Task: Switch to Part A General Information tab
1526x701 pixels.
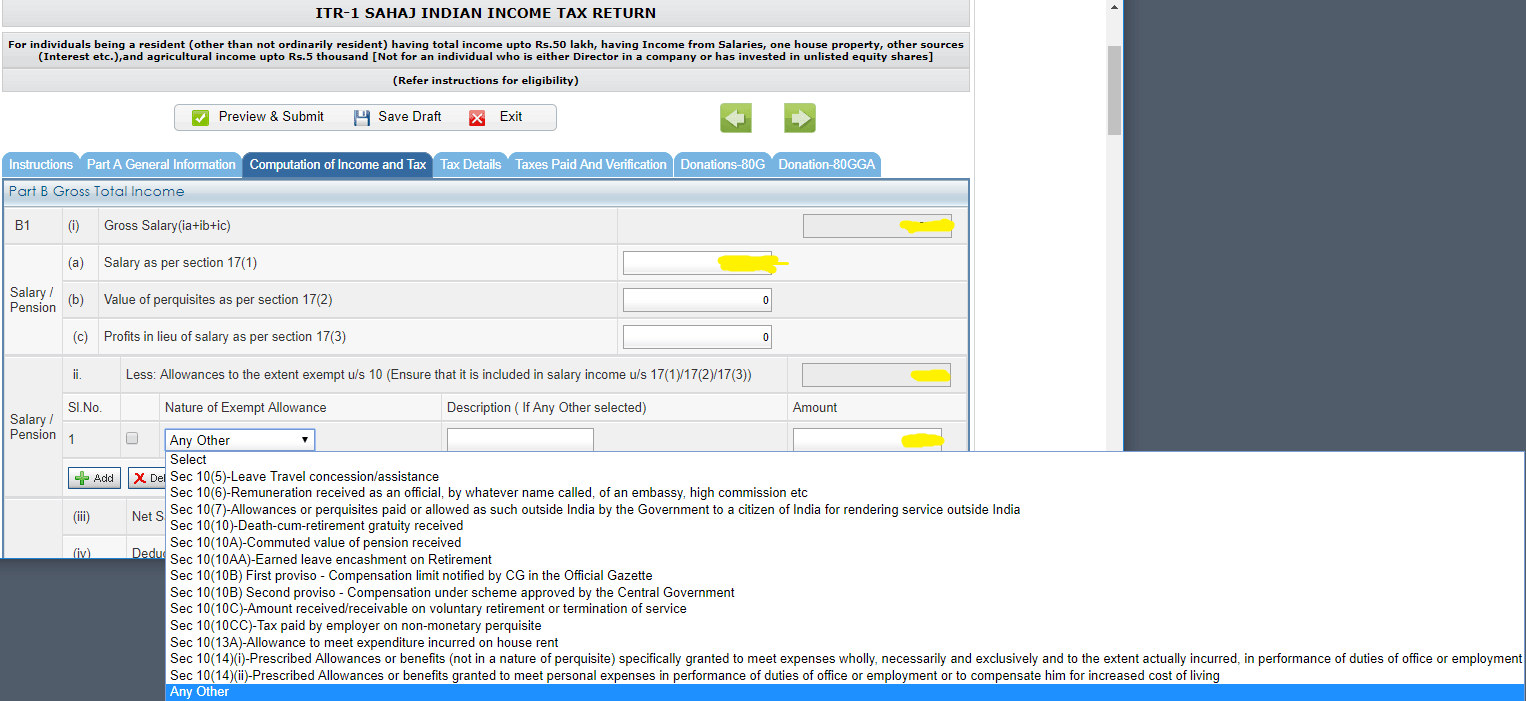Action: tap(160, 164)
